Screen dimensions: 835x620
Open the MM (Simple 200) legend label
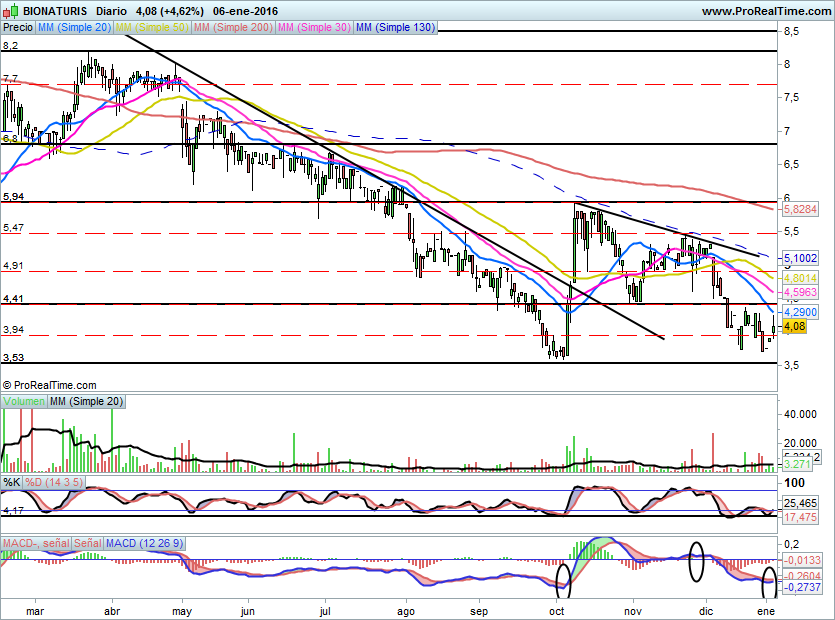[233, 27]
